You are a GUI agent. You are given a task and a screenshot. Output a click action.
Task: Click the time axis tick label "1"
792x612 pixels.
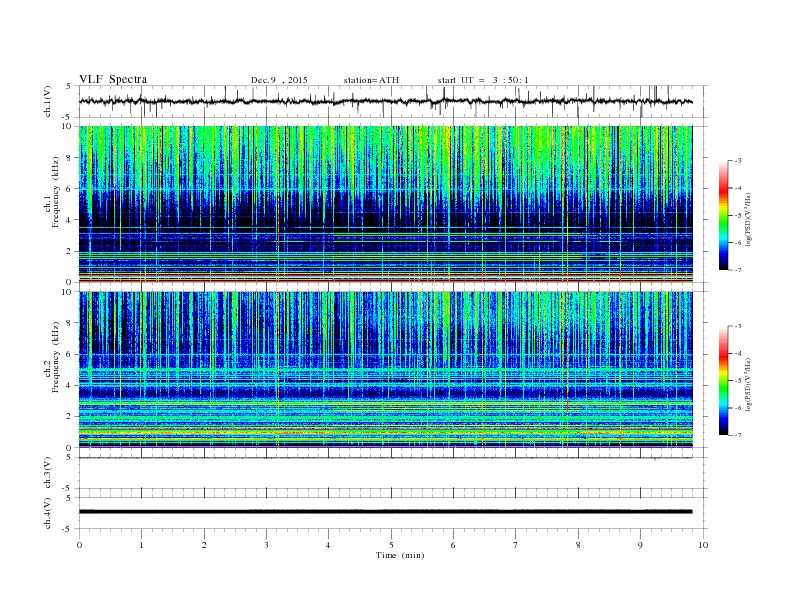[141, 545]
